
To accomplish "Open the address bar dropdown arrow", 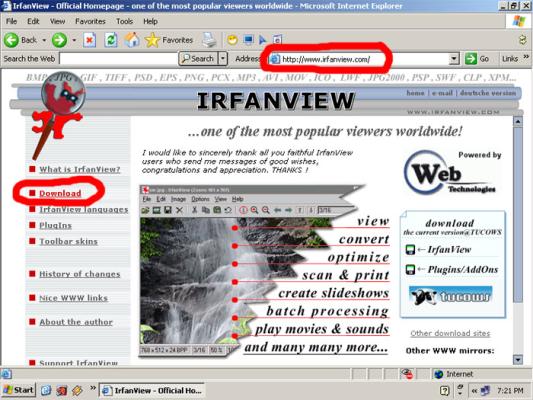I will pos(454,59).
